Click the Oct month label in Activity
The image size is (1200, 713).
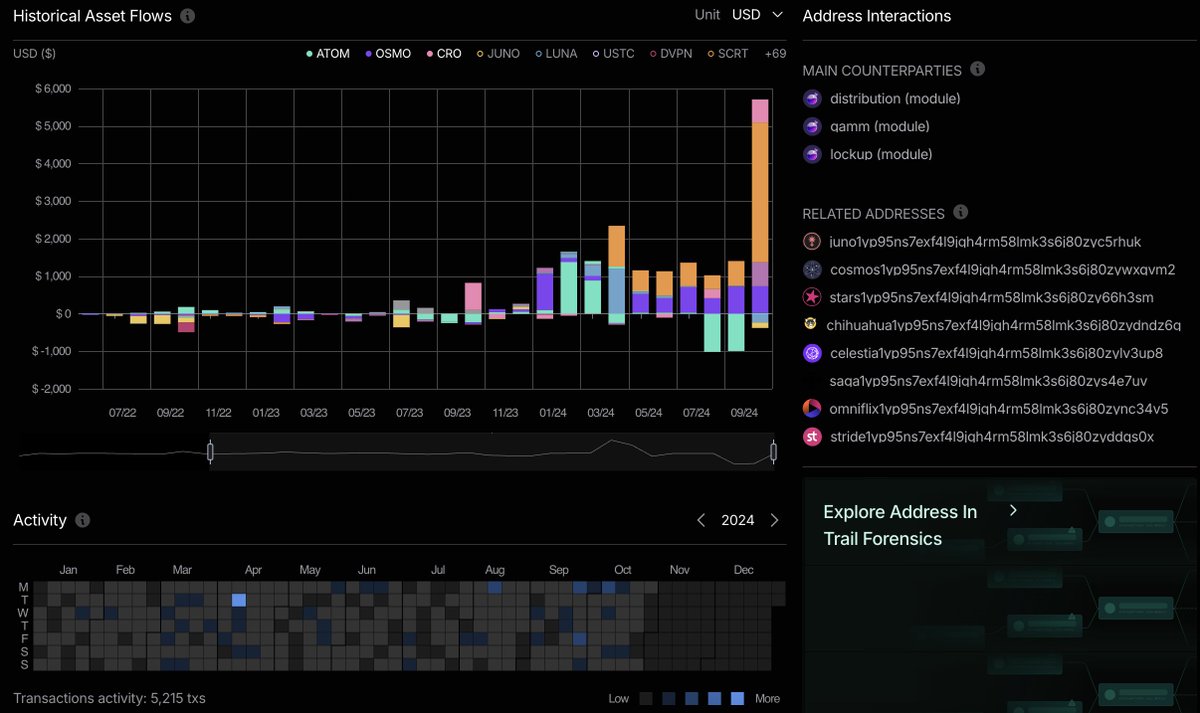pos(623,570)
